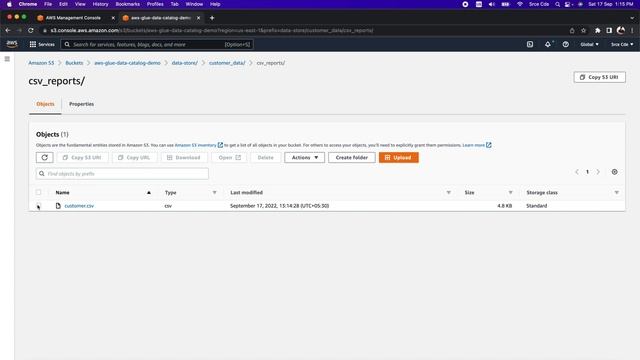
Task: Open the Srce Cde account dropdown
Action: coord(622,44)
